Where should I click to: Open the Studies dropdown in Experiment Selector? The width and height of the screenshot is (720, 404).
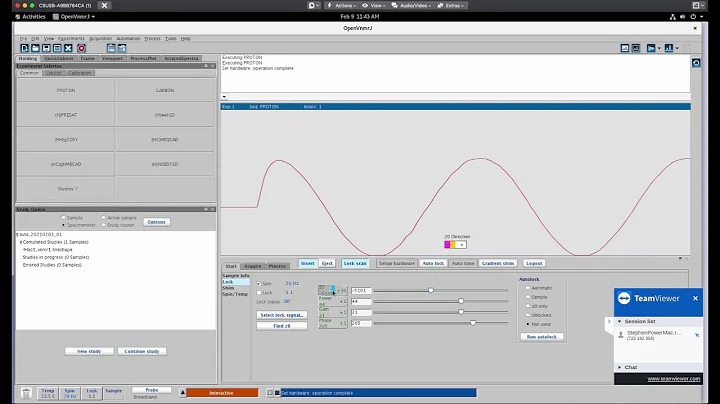(68, 189)
